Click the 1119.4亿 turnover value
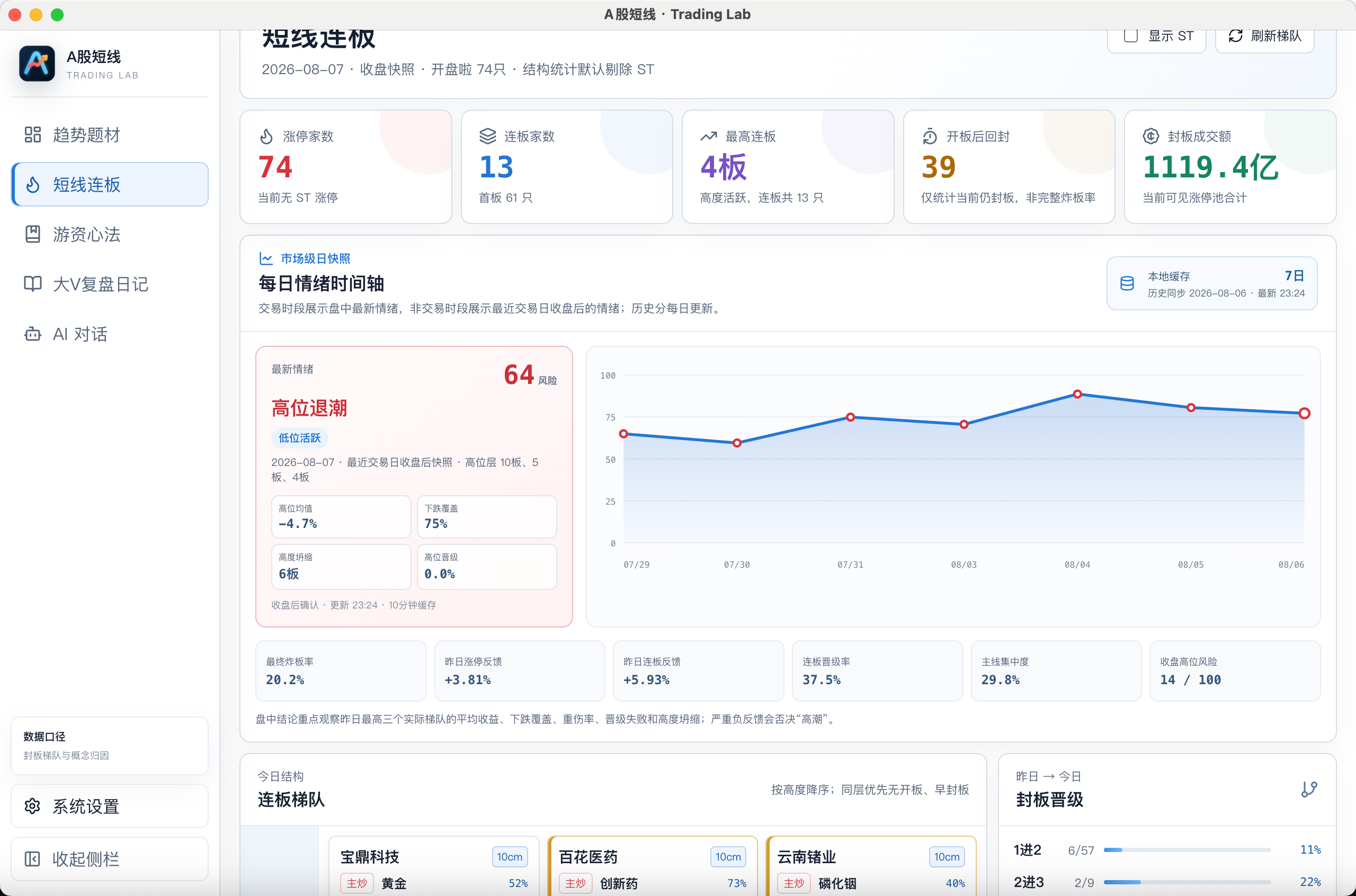This screenshot has width=1356, height=896. [1210, 167]
